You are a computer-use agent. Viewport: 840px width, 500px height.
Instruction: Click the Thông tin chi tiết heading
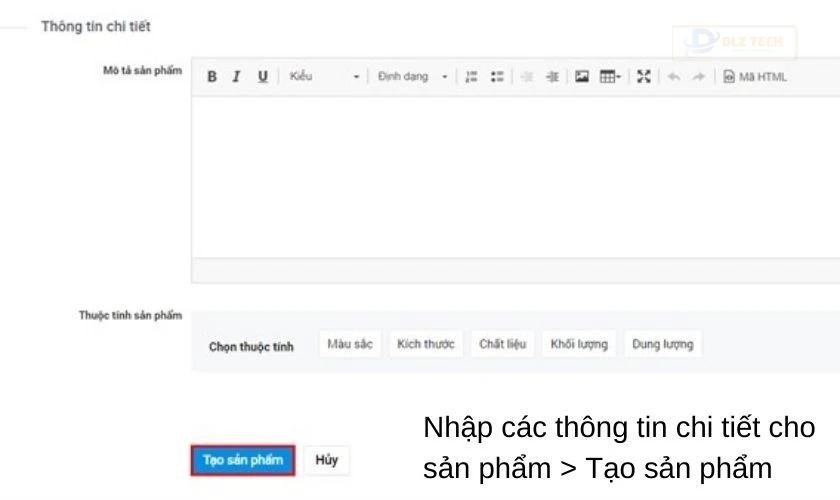(96, 26)
